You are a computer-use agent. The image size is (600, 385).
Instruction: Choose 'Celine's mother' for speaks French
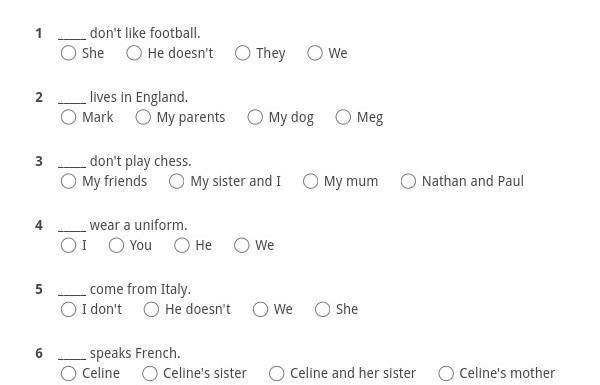pyautogui.click(x=446, y=373)
